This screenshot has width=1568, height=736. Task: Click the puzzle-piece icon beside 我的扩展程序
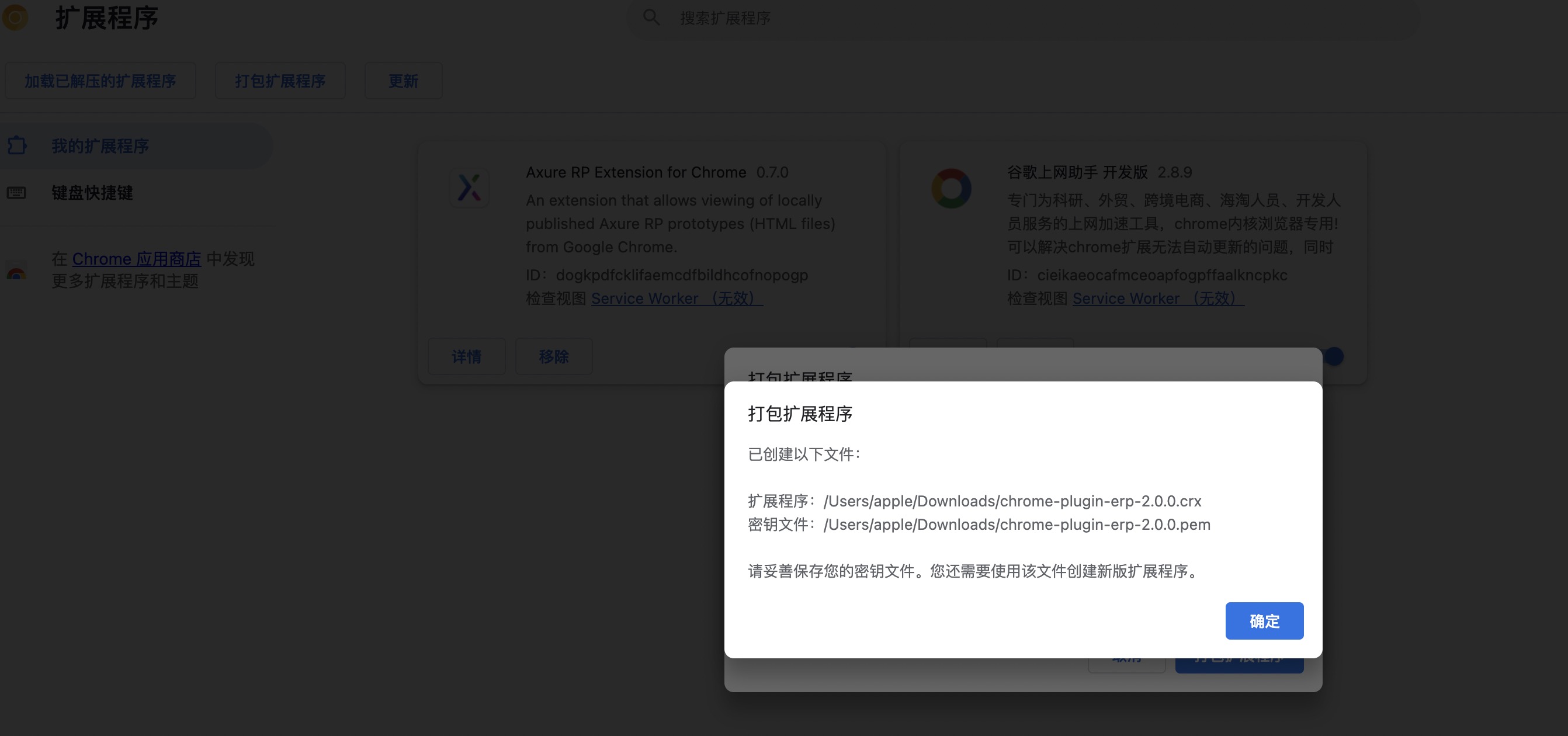17,145
